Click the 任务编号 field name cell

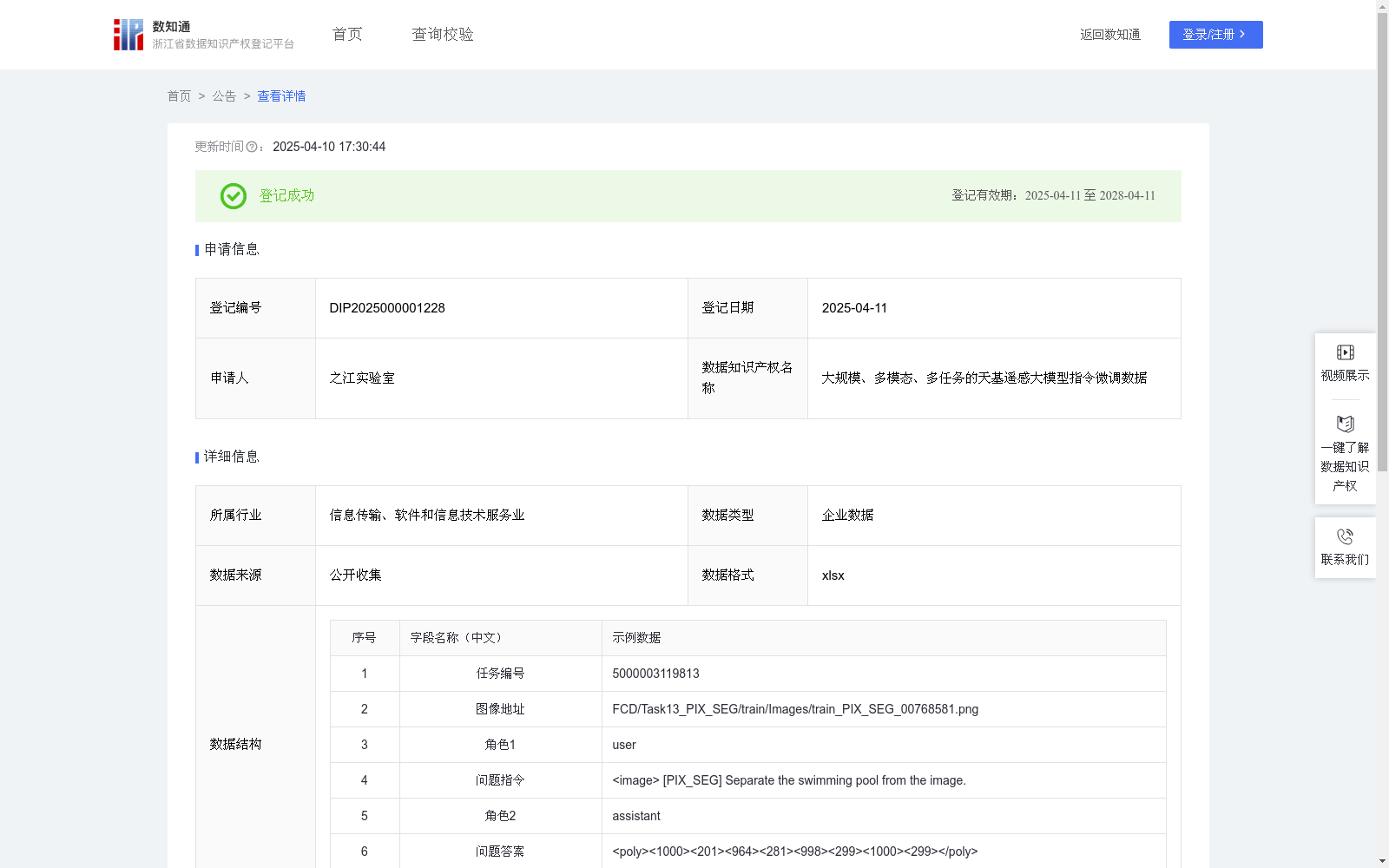[500, 674]
